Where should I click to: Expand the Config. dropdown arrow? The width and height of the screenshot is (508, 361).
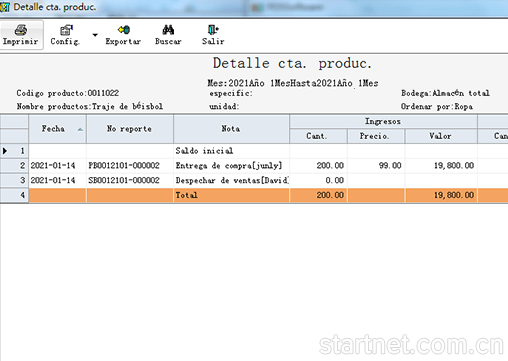click(x=95, y=35)
